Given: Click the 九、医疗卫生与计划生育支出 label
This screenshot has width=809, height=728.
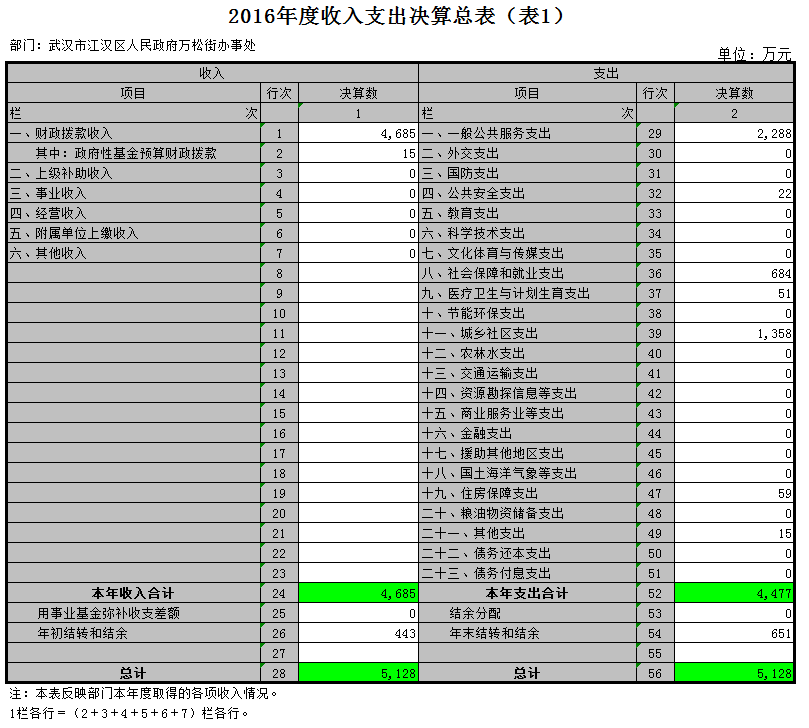Looking at the screenshot, I should coord(506,293).
